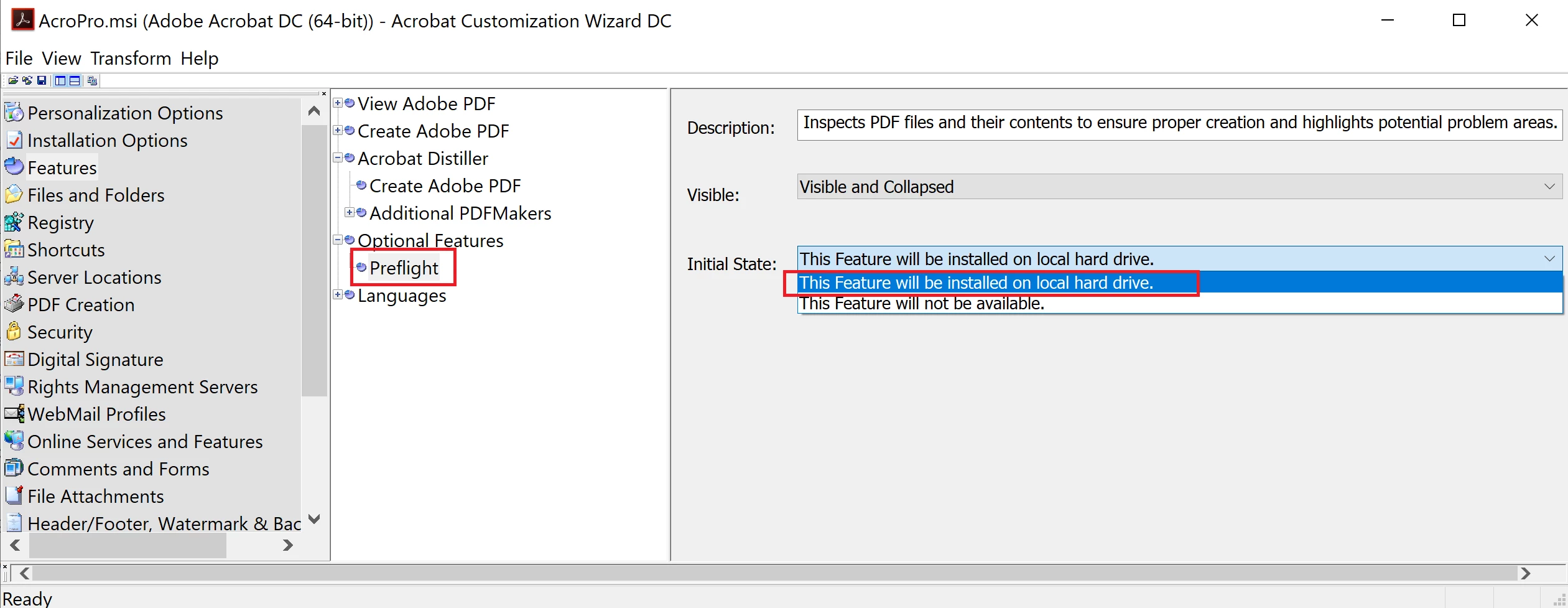Viewport: 1568px width, 608px height.
Task: Close the navigation pane with its X
Action: tap(323, 94)
